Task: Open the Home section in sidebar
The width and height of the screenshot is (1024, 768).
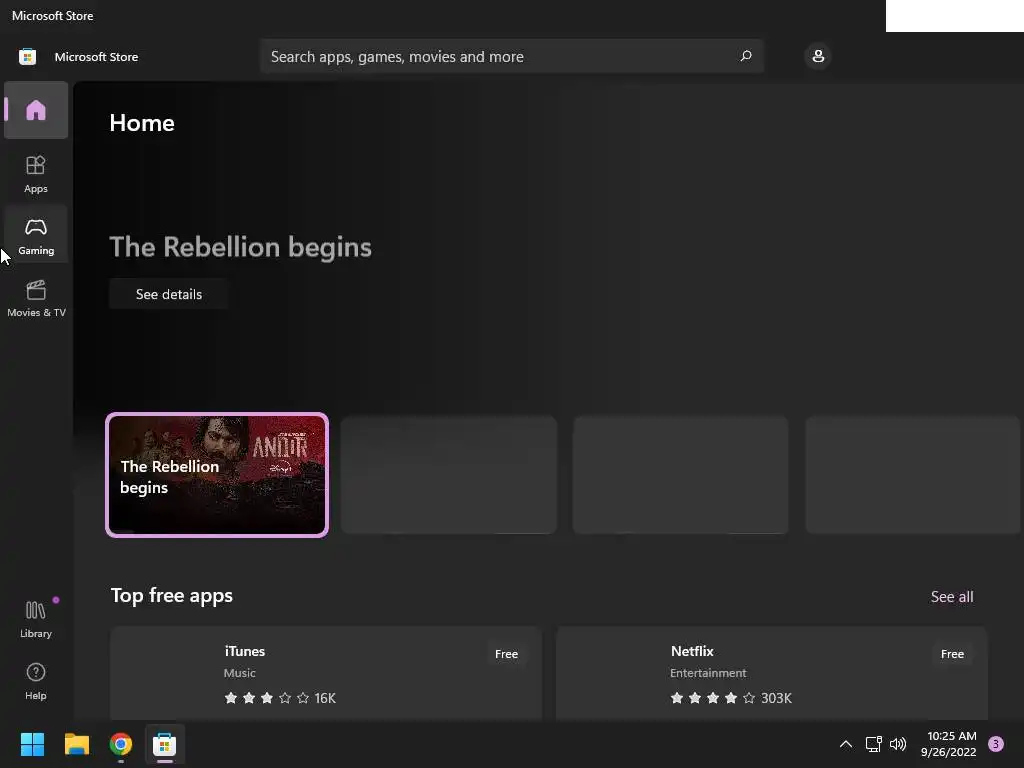Action: pos(36,110)
